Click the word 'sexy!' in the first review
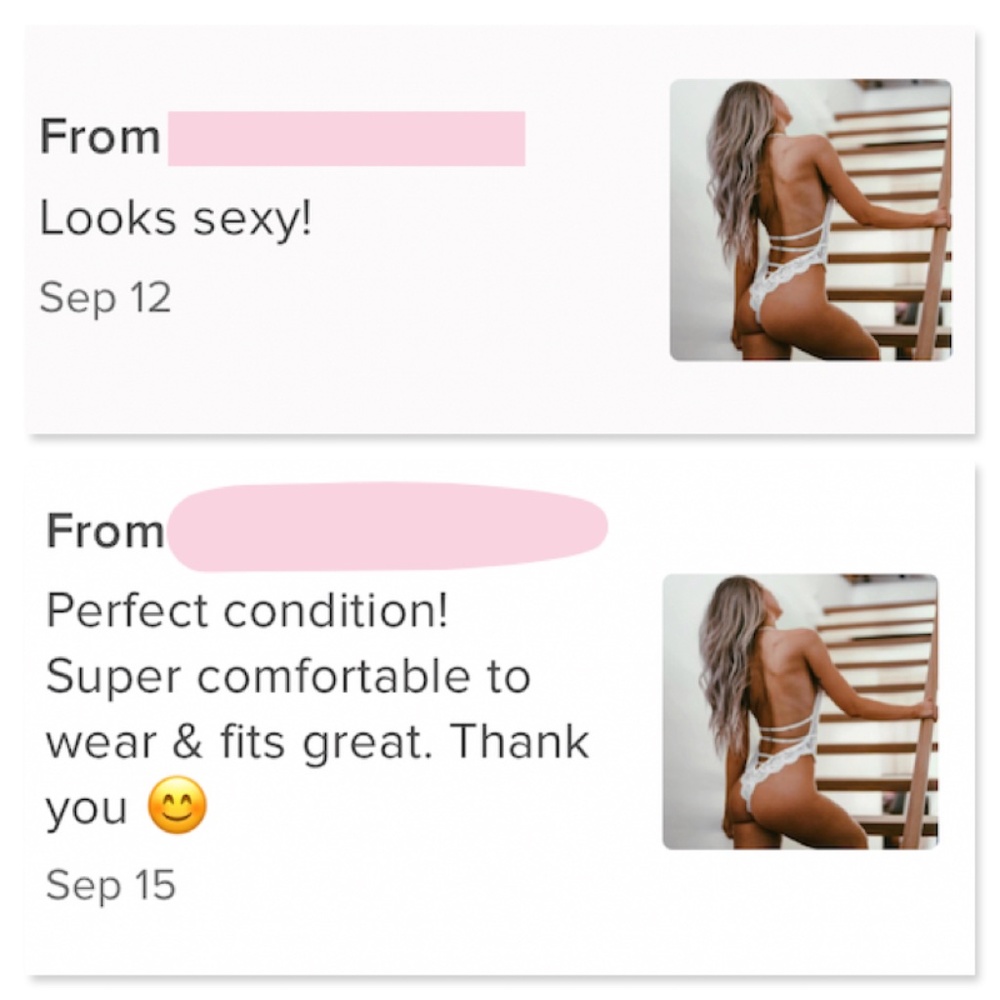The height and width of the screenshot is (1000, 1000). 253,221
